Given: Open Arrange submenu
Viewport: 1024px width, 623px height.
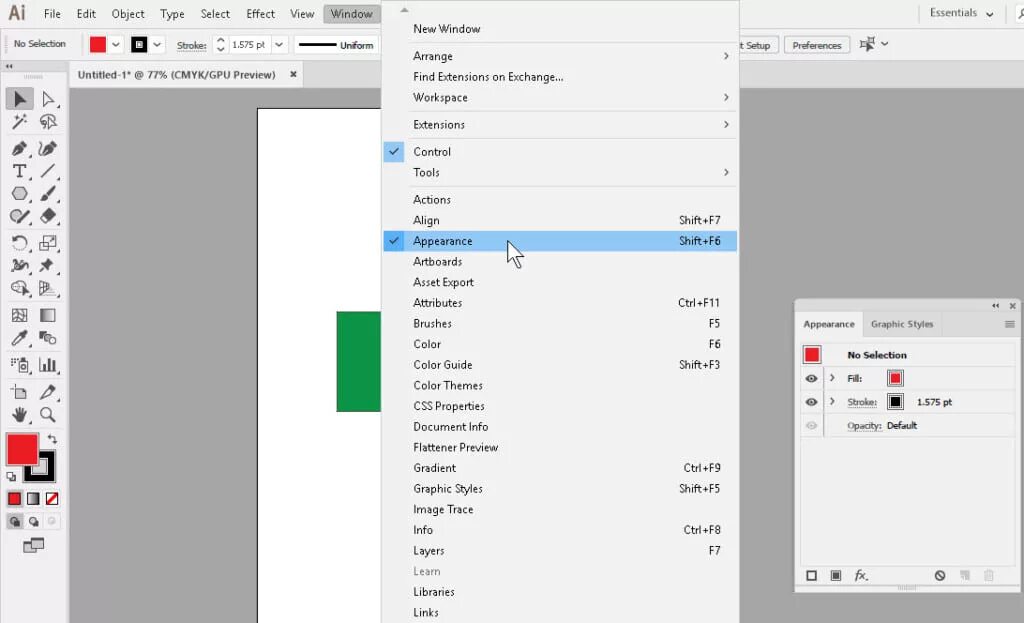Looking at the screenshot, I should (x=560, y=56).
